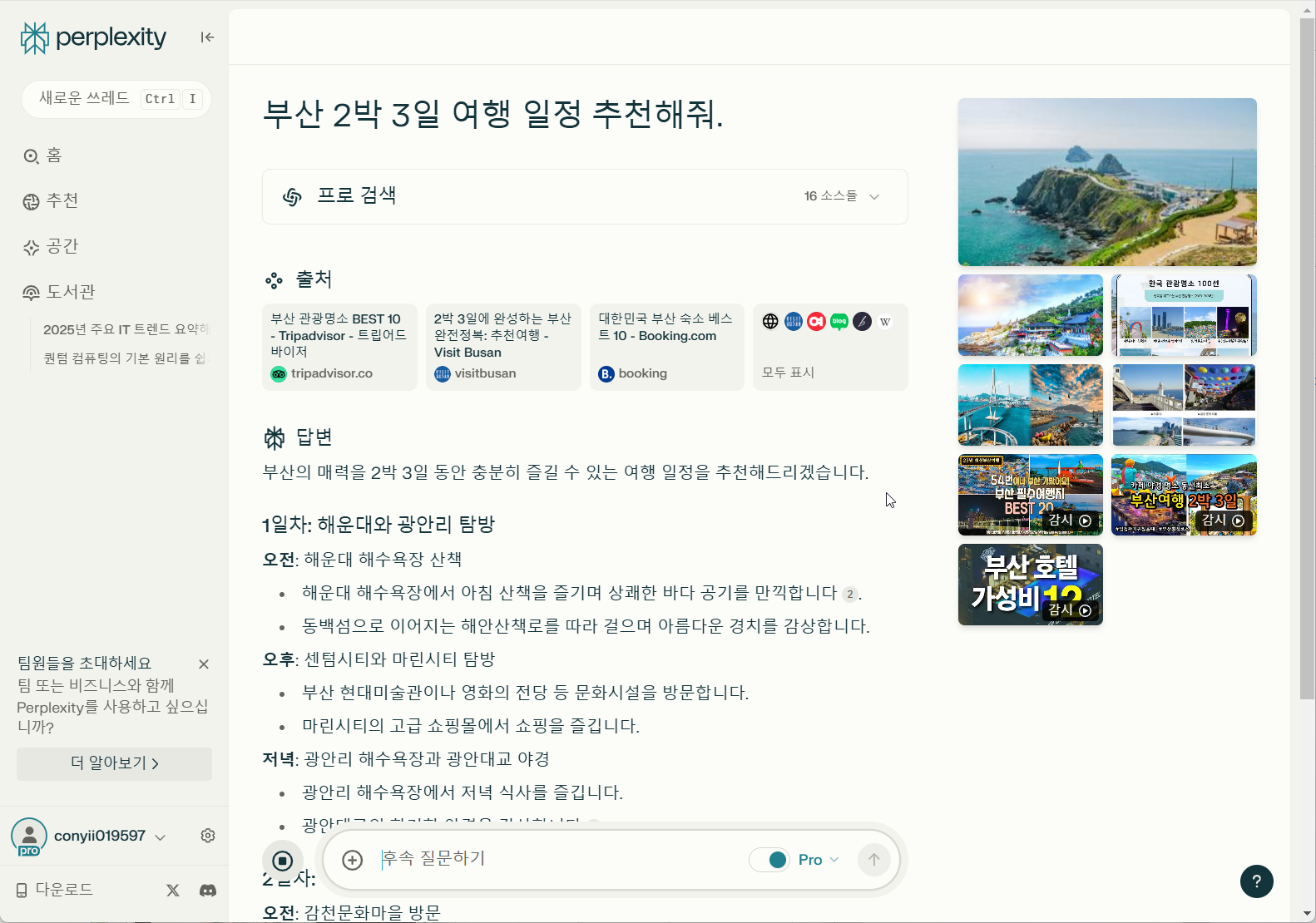Click the visitbusan favicon

click(443, 374)
